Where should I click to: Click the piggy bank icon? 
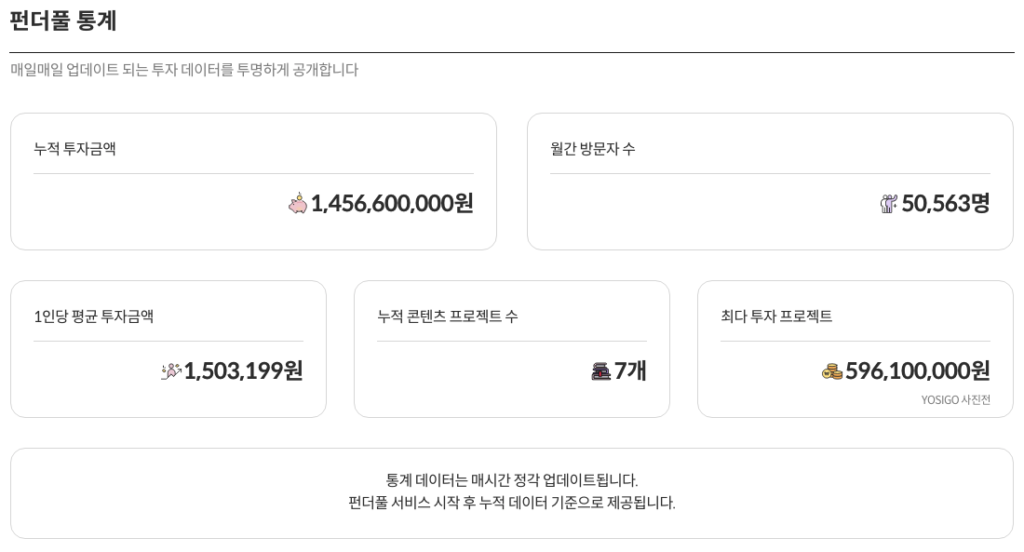[x=298, y=204]
